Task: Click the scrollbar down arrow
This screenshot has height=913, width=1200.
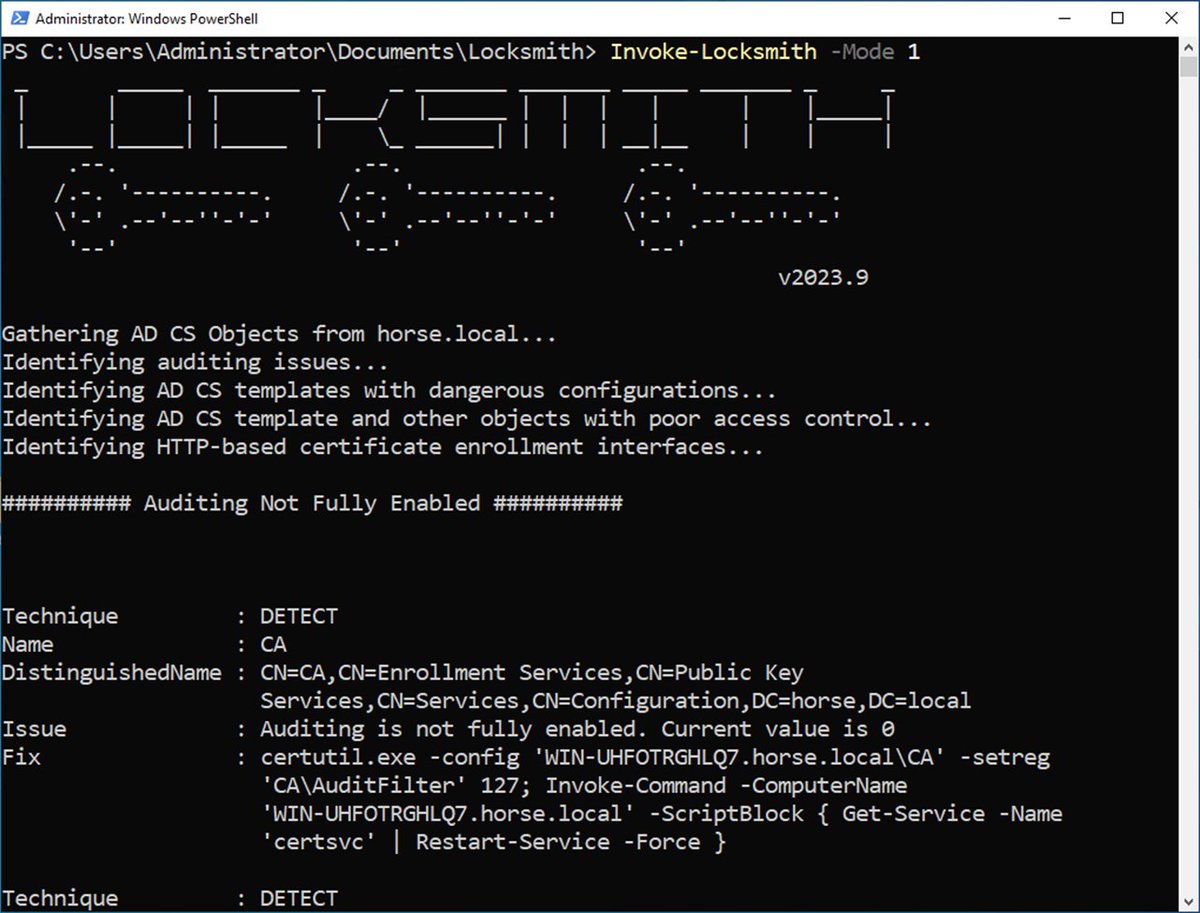Action: [1188, 902]
